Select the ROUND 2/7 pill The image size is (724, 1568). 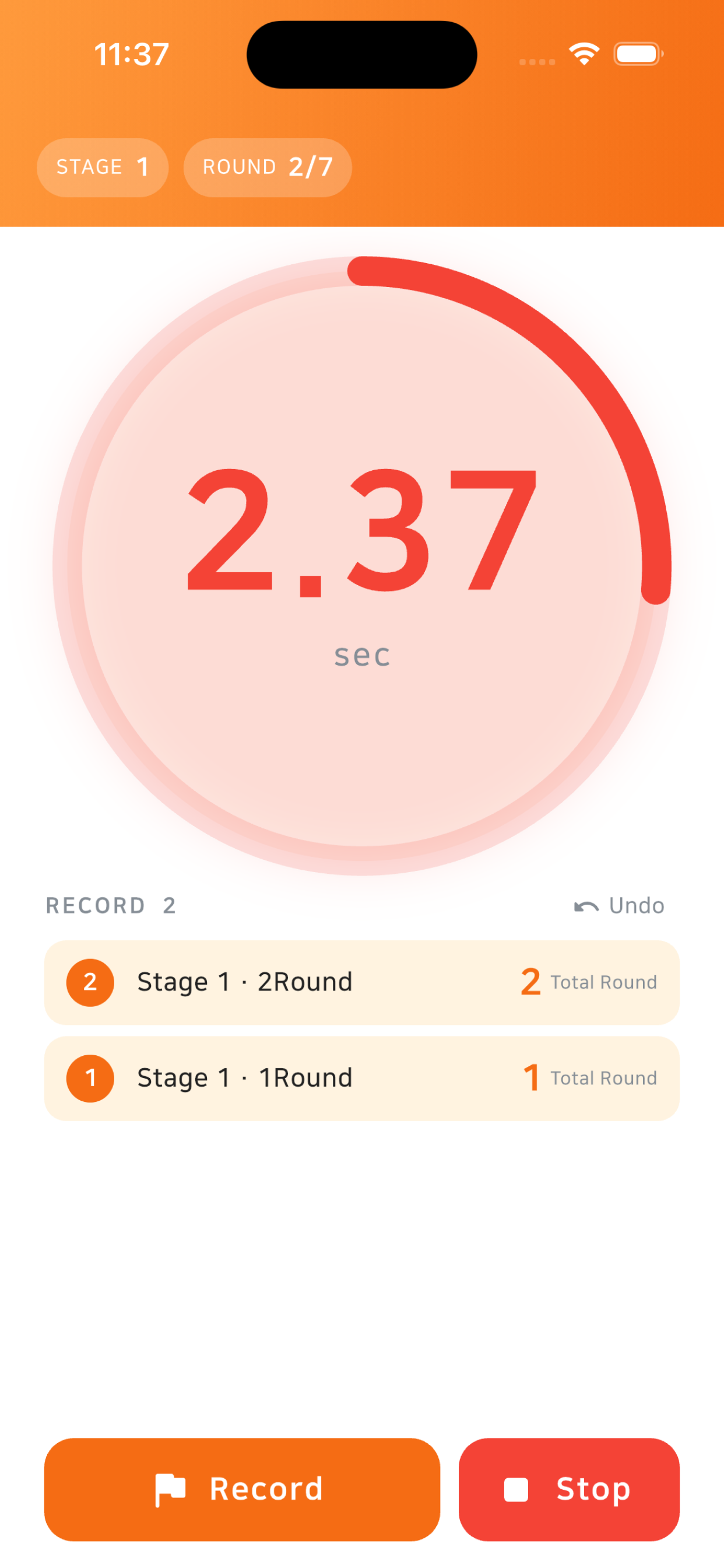[268, 167]
